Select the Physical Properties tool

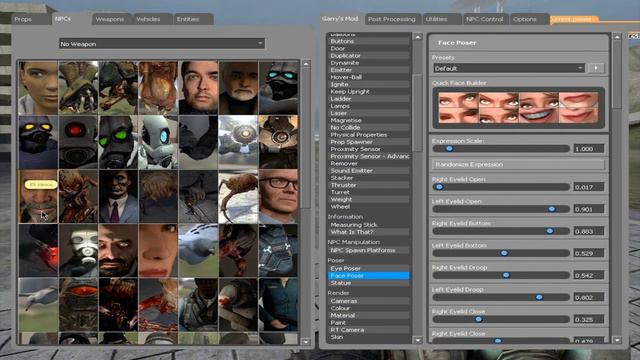click(x=369, y=135)
